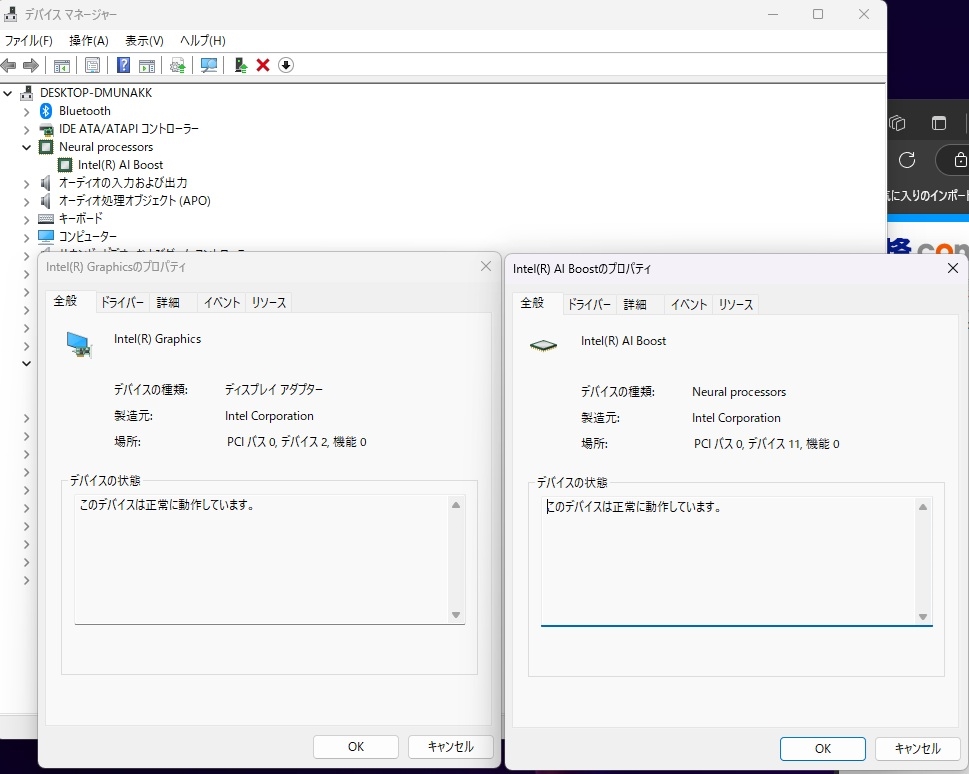Click the display adapter icon in Intel(R) Graphics dialog

point(79,344)
